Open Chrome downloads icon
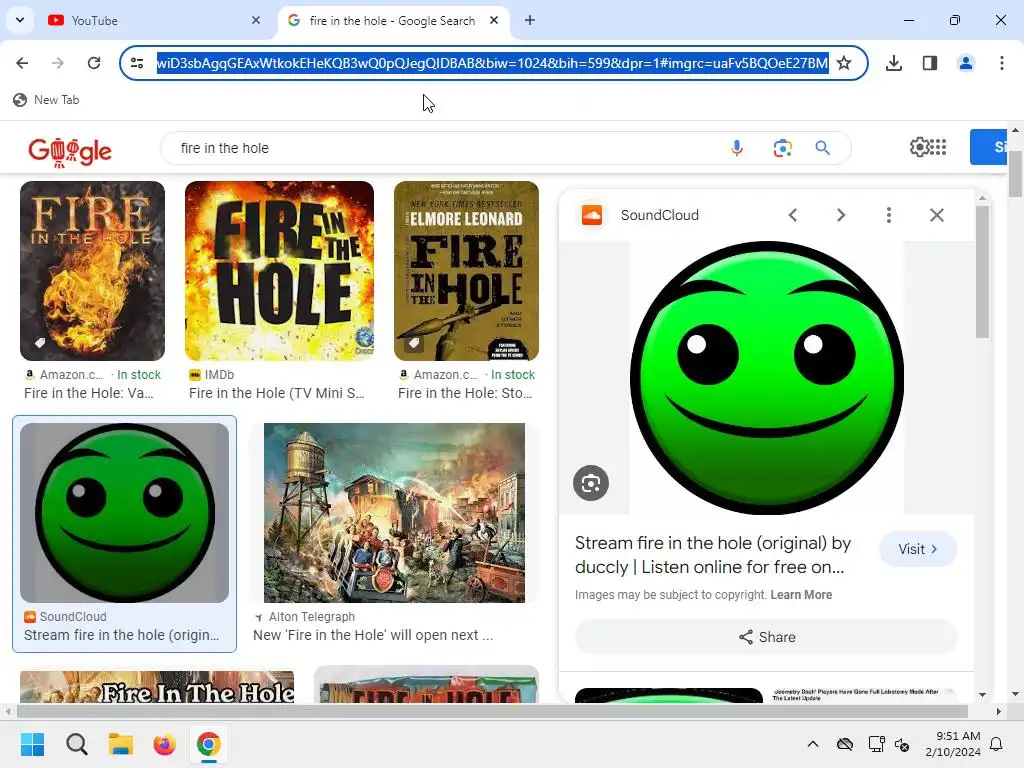 click(x=894, y=63)
